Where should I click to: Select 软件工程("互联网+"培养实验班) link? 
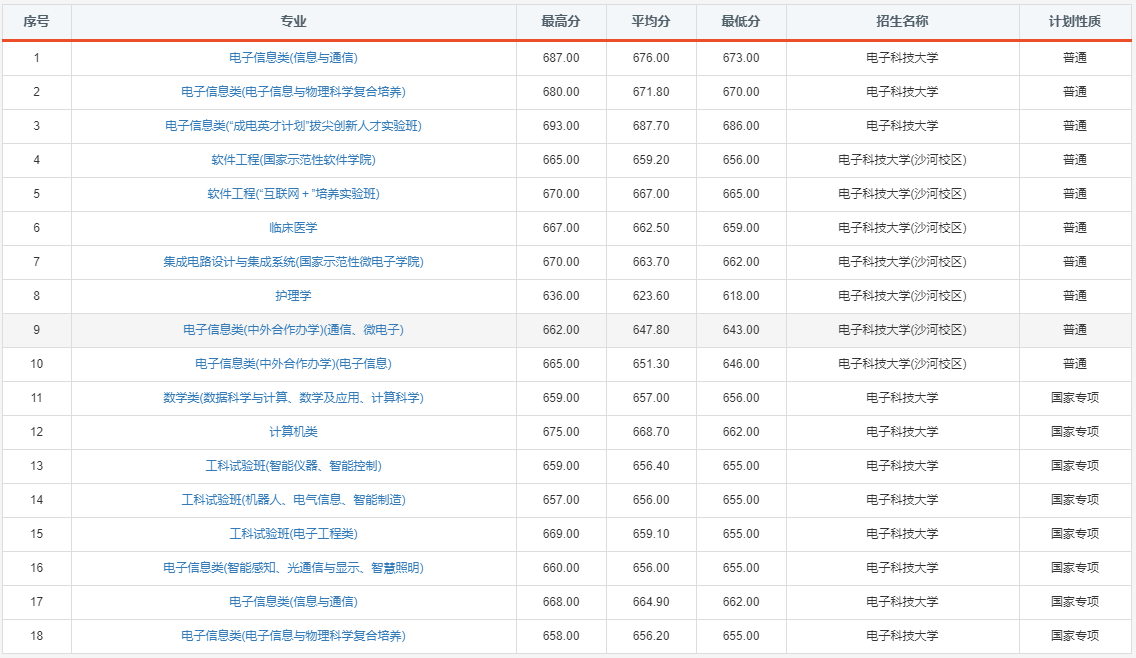tap(293, 194)
